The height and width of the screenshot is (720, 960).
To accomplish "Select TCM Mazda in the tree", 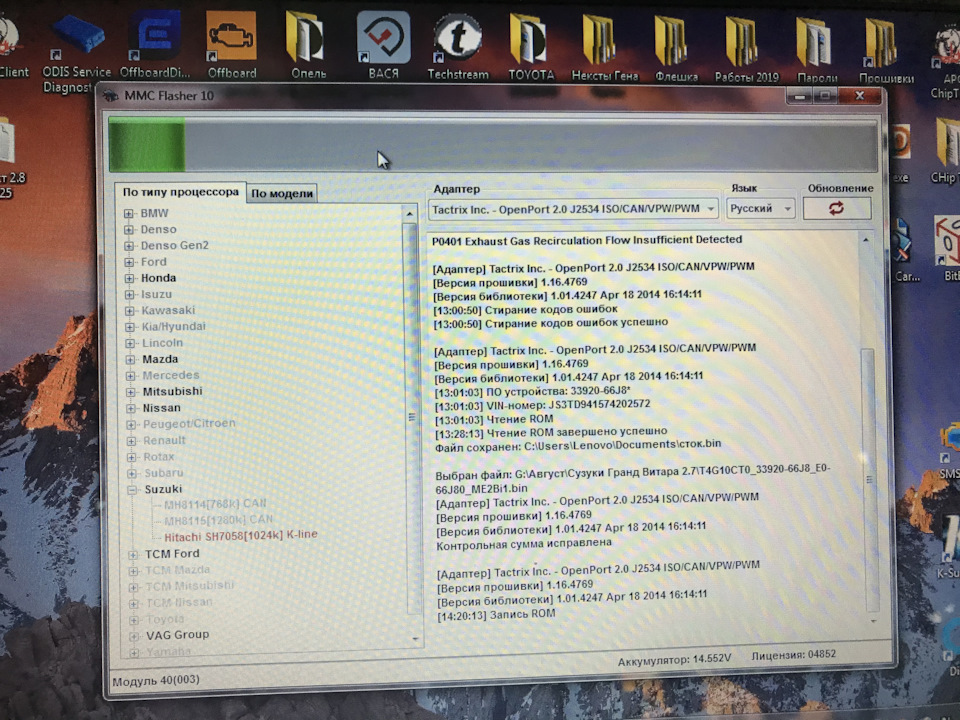I will pyautogui.click(x=178, y=571).
